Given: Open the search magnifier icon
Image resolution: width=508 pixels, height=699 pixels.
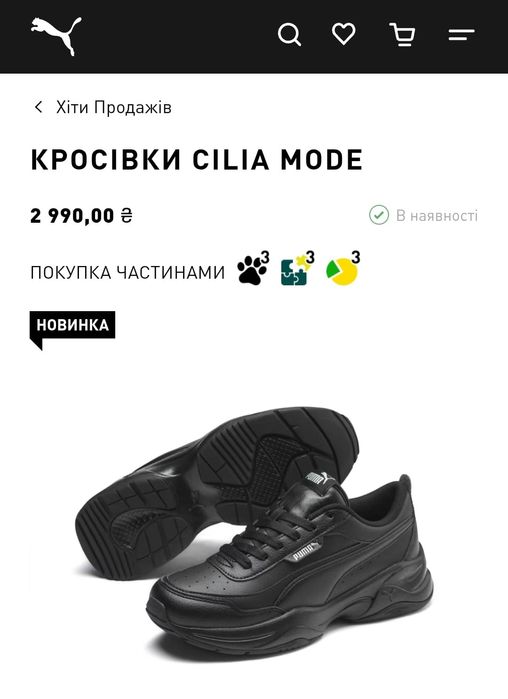Looking at the screenshot, I should (290, 34).
